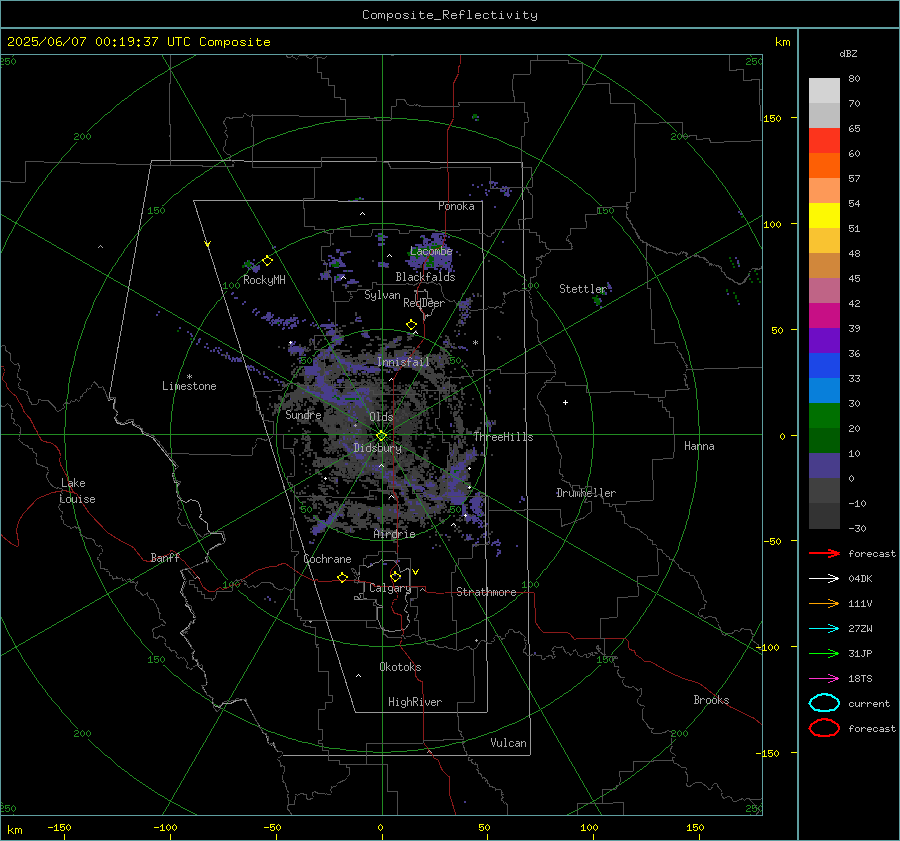900x841 pixels.
Task: Click the yellow diamond marker near RockyMH
Action: click(x=267, y=261)
